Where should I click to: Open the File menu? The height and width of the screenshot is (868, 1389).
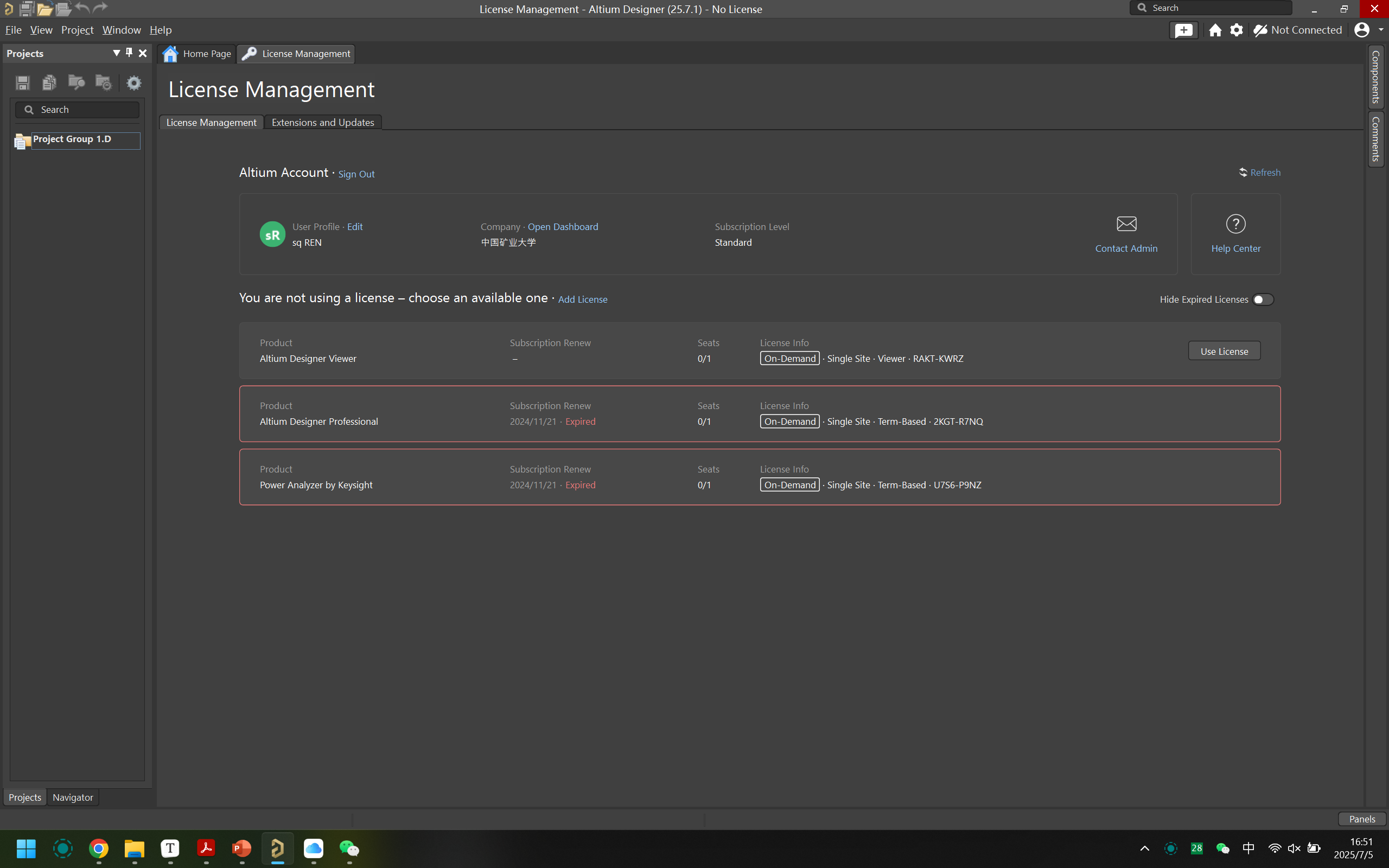[13, 30]
